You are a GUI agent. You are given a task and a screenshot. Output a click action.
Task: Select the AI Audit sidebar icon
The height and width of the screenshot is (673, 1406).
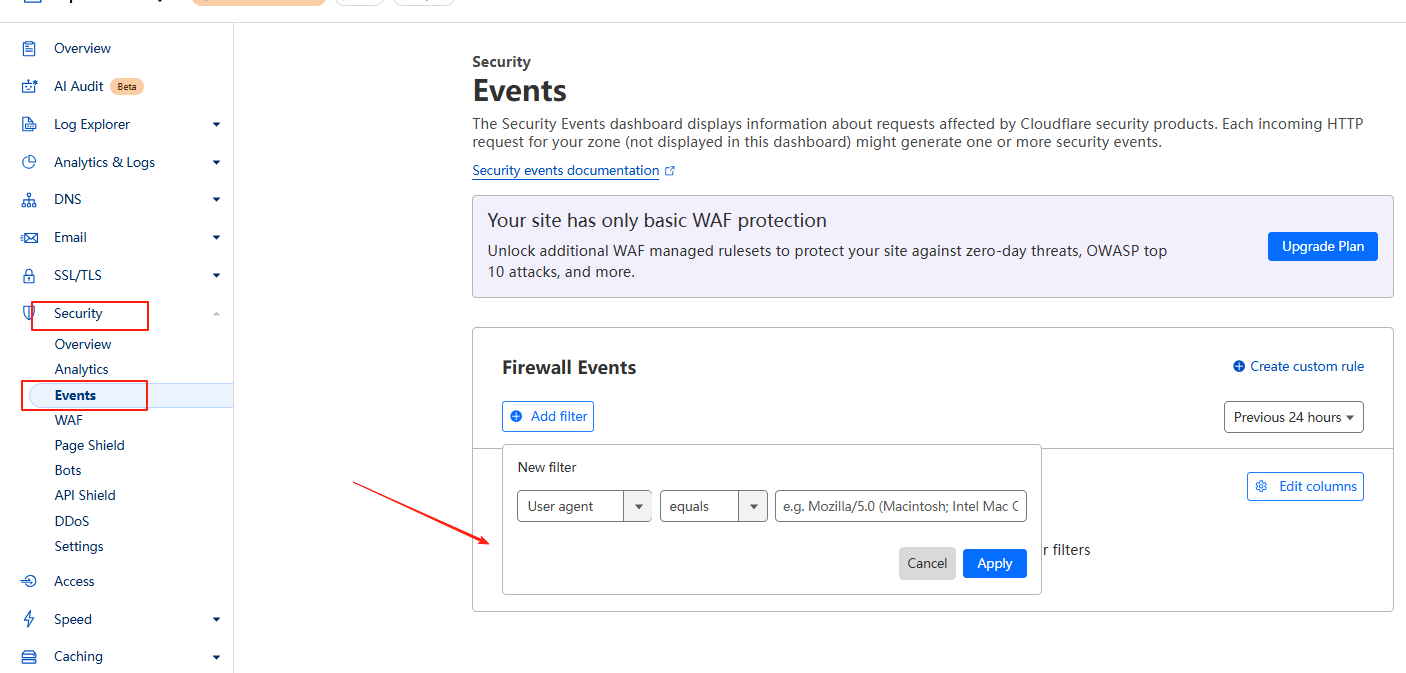29,86
